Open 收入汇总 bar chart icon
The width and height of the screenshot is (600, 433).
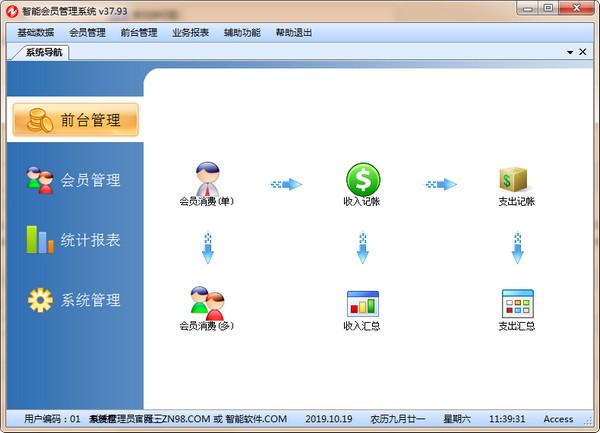(x=363, y=304)
